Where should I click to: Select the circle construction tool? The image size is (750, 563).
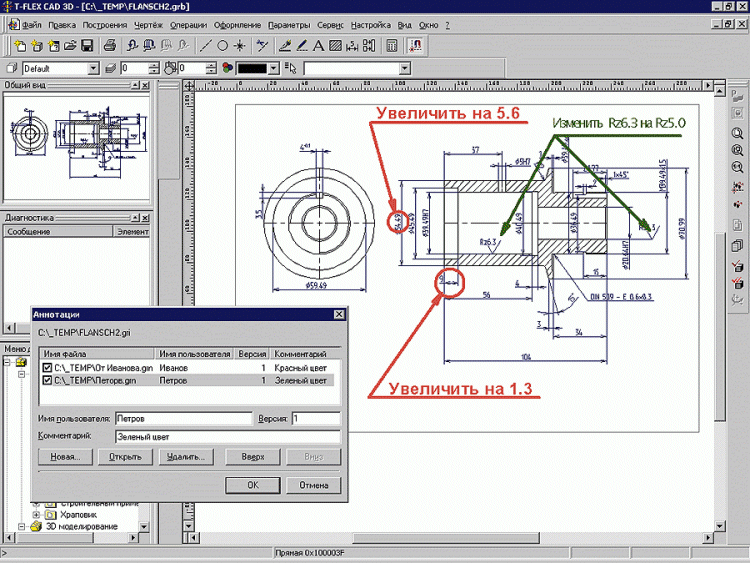(222, 46)
